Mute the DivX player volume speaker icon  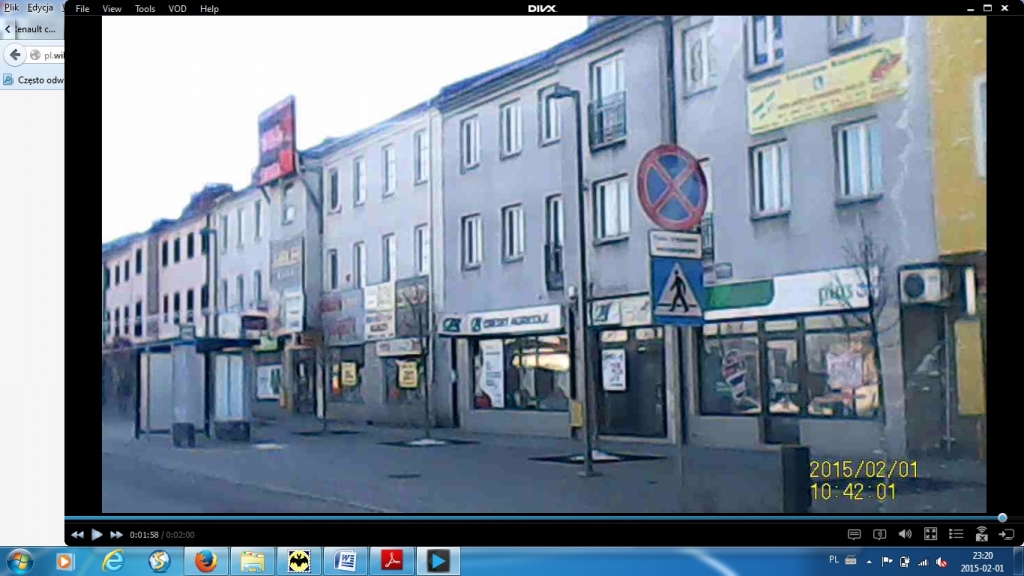pos(905,535)
